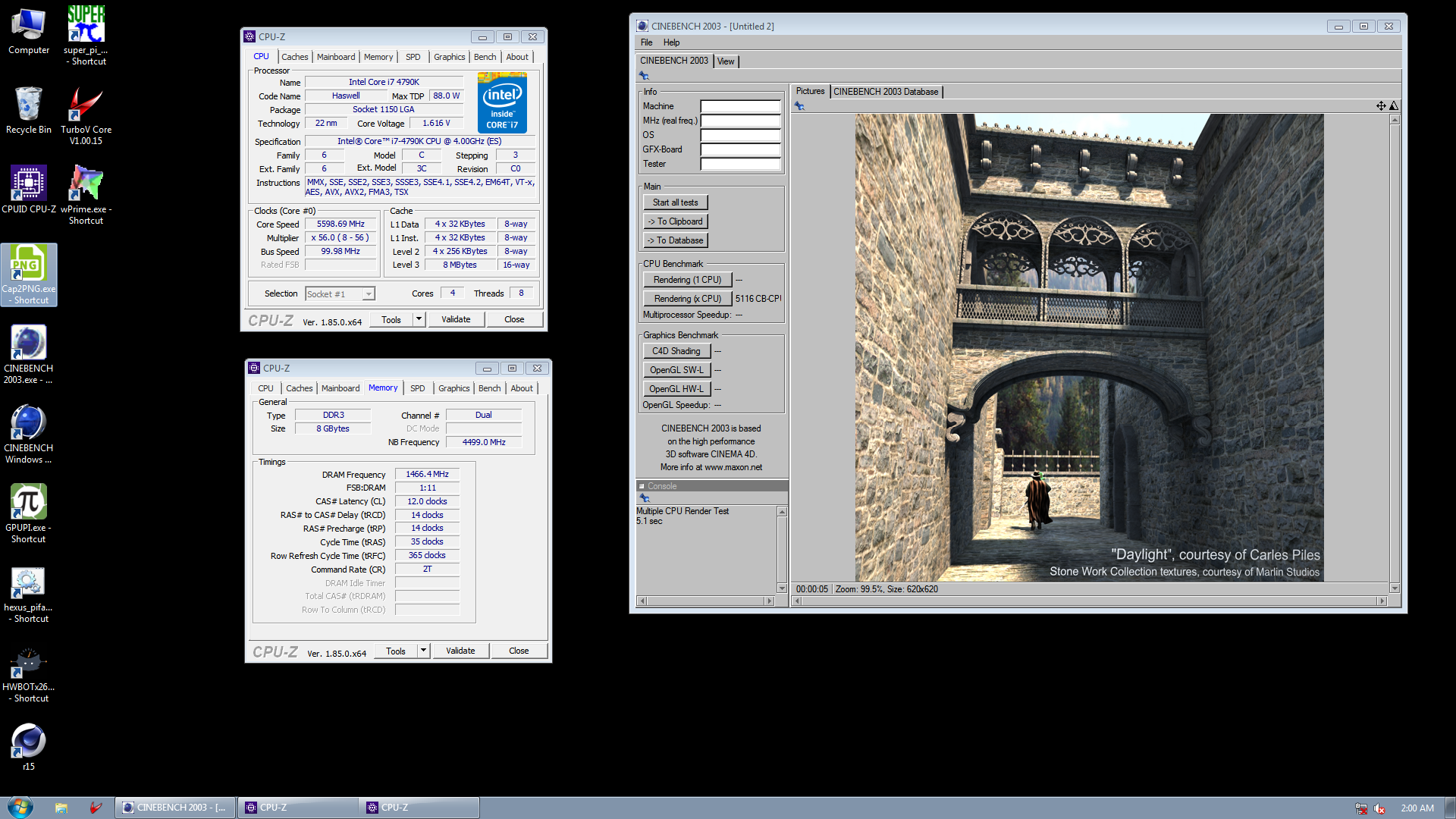
Task: Run Rendering (1 CPU) benchmark
Action: click(687, 280)
